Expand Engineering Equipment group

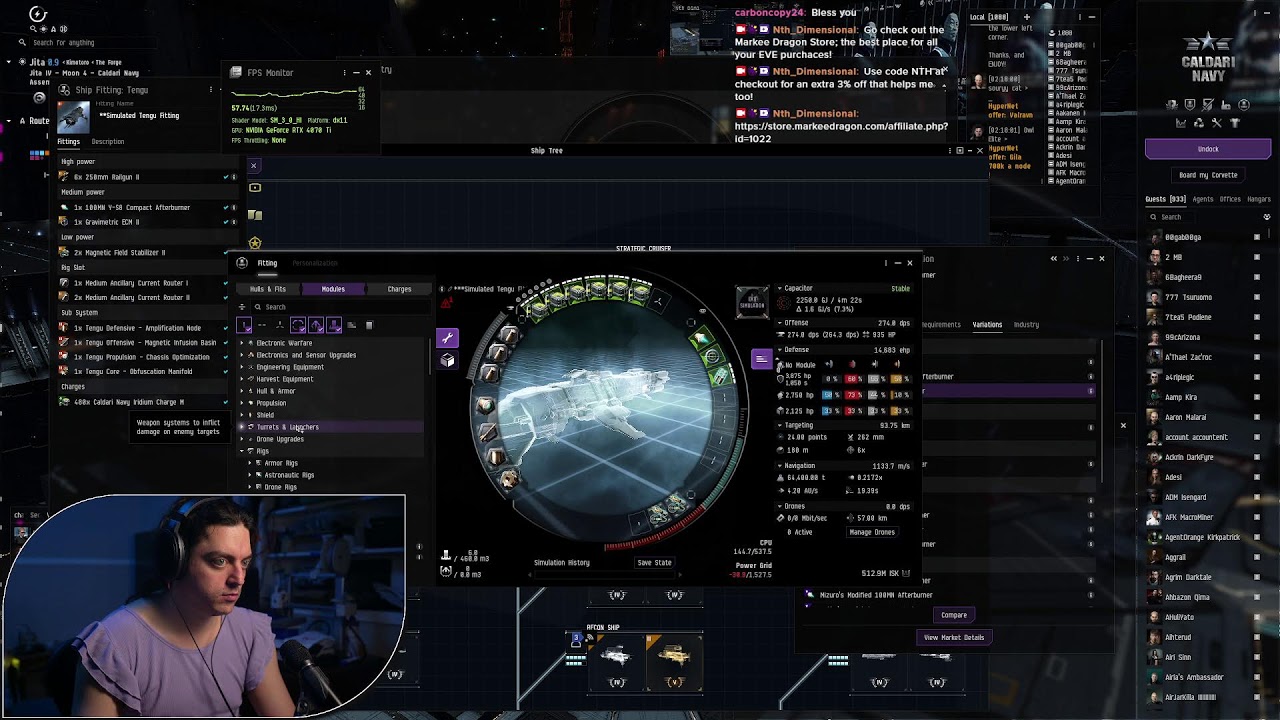pyautogui.click(x=242, y=367)
